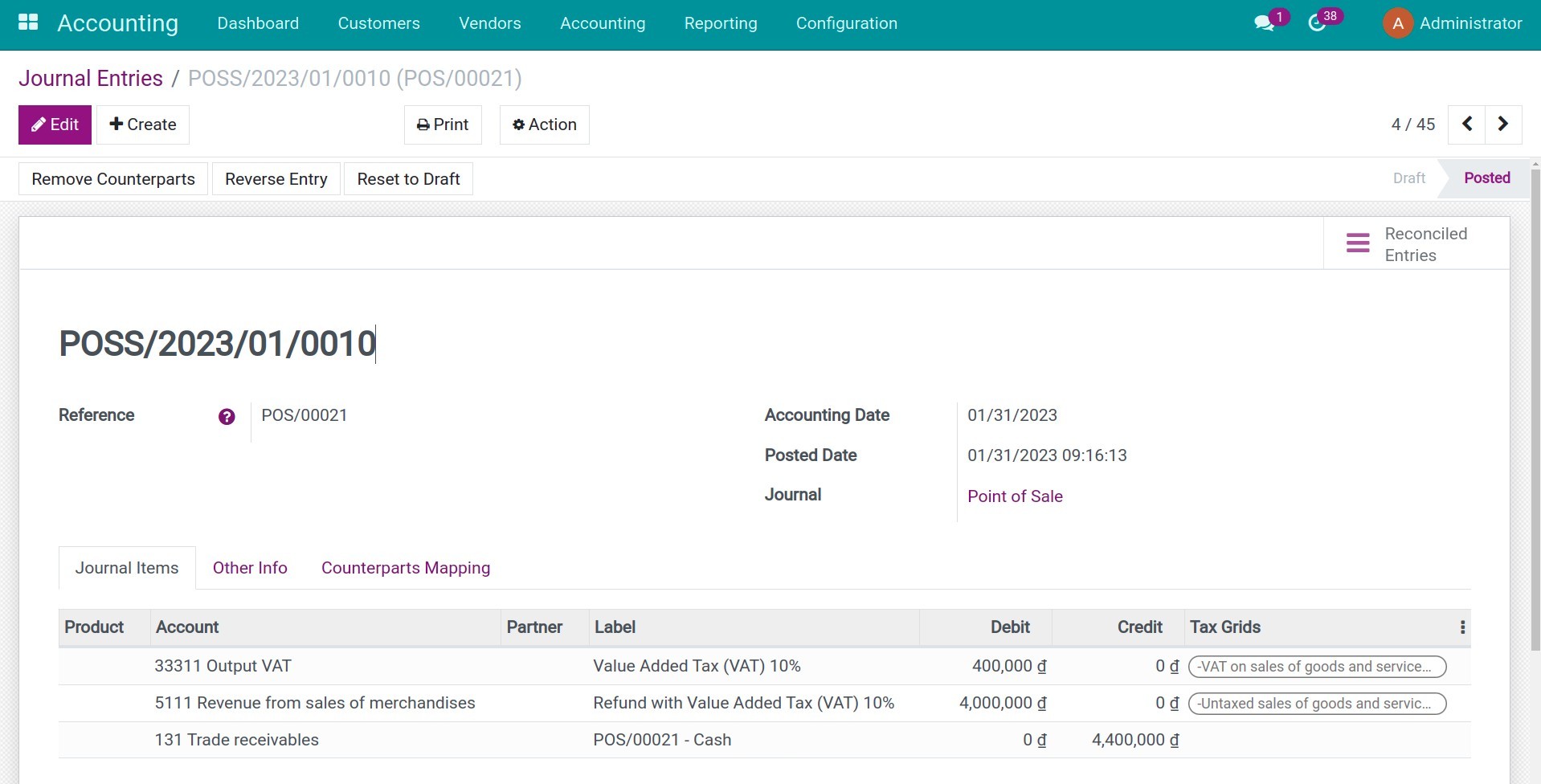Click the Reference help question mark icon
Image resolution: width=1541 pixels, height=784 pixels.
(227, 417)
